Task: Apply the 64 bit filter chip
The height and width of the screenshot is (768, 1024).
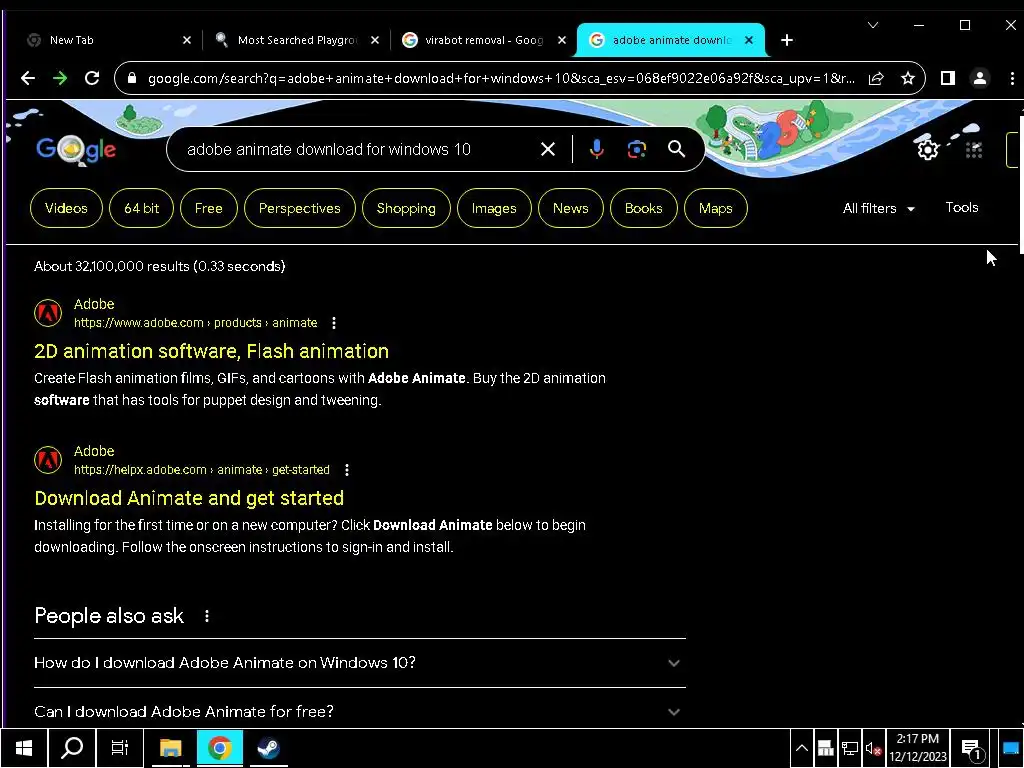Action: [141, 208]
